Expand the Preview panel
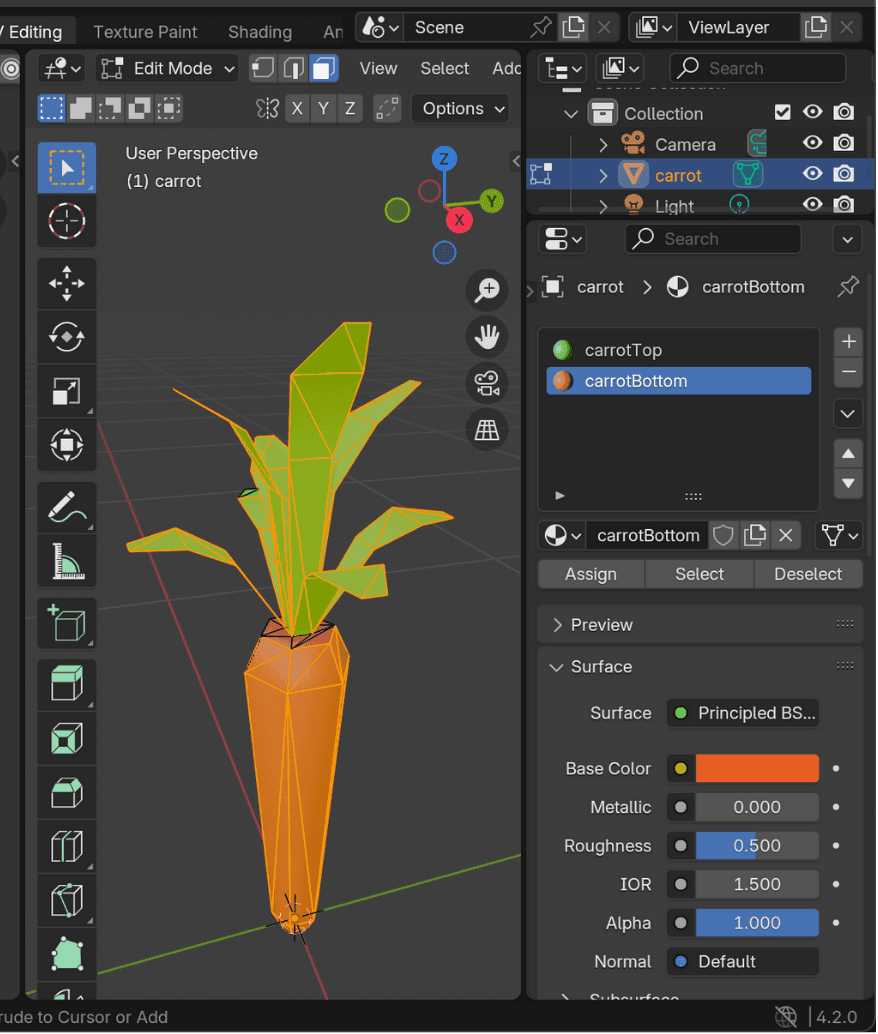This screenshot has height=1034, width=878. coord(701,624)
